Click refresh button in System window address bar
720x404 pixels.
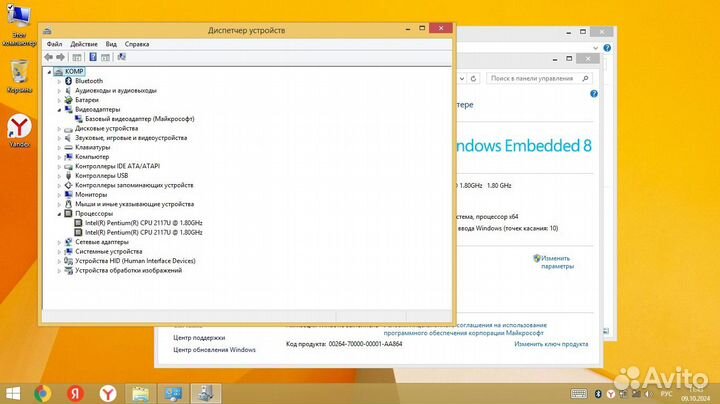[x=473, y=79]
